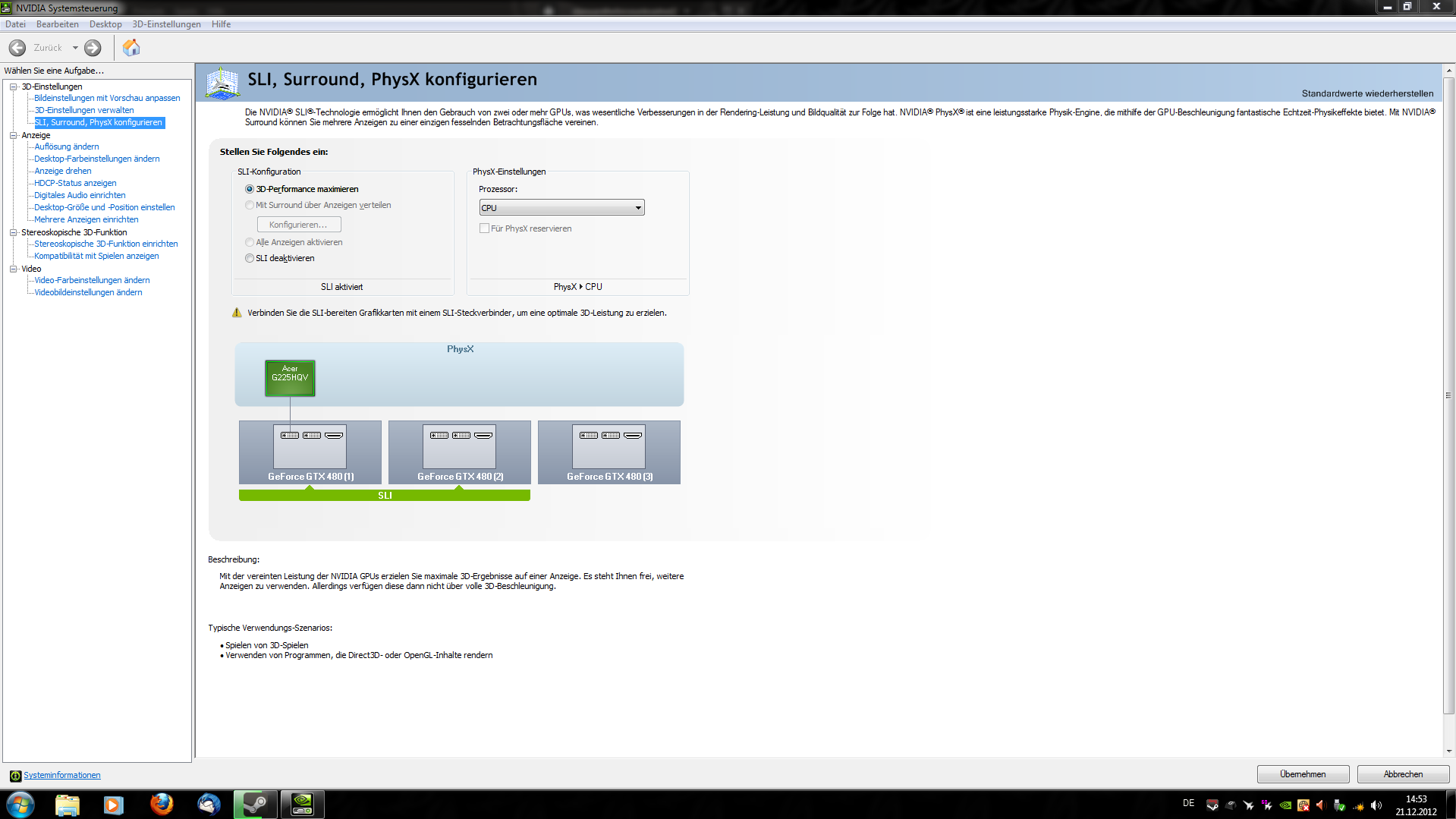Select Alle Anzeigen aktivieren option

click(250, 242)
